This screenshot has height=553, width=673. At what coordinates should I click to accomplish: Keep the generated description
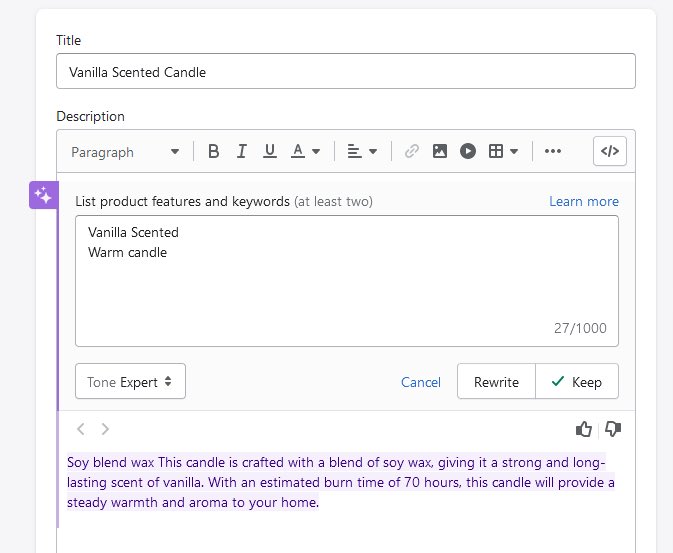(x=577, y=381)
